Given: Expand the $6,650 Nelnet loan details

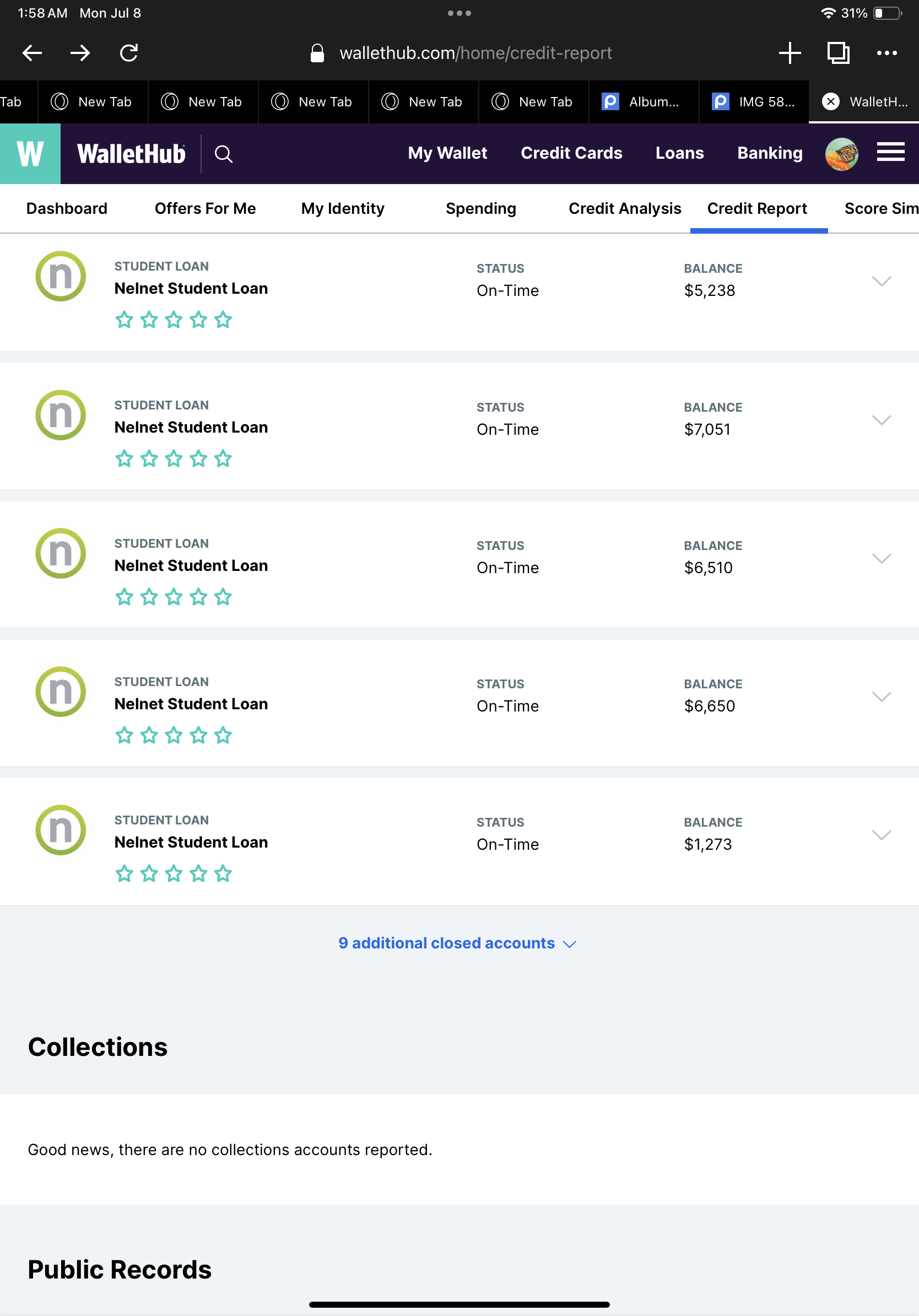Looking at the screenshot, I should coord(881,697).
